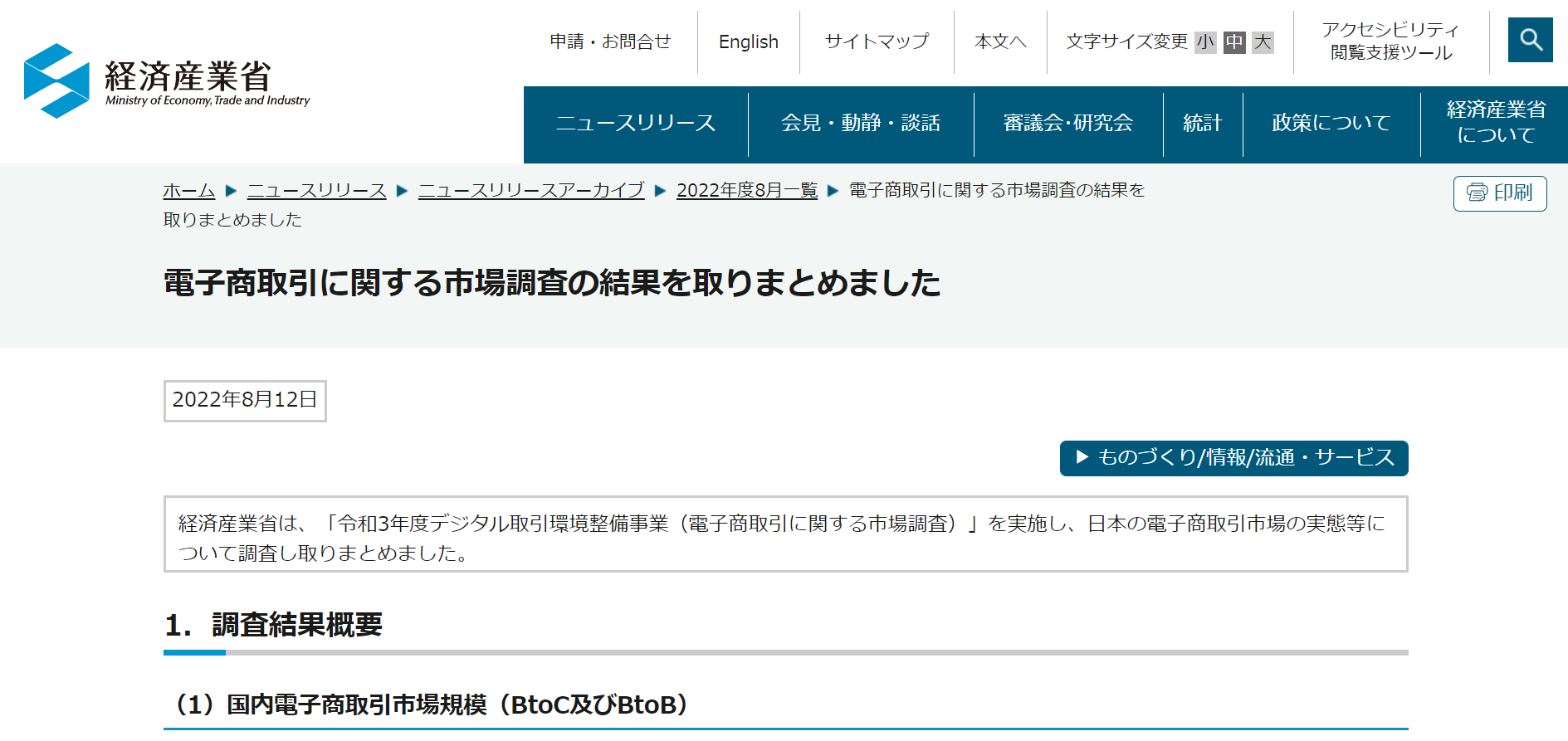Open the 審議会・研究会 menu item

[1068, 123]
